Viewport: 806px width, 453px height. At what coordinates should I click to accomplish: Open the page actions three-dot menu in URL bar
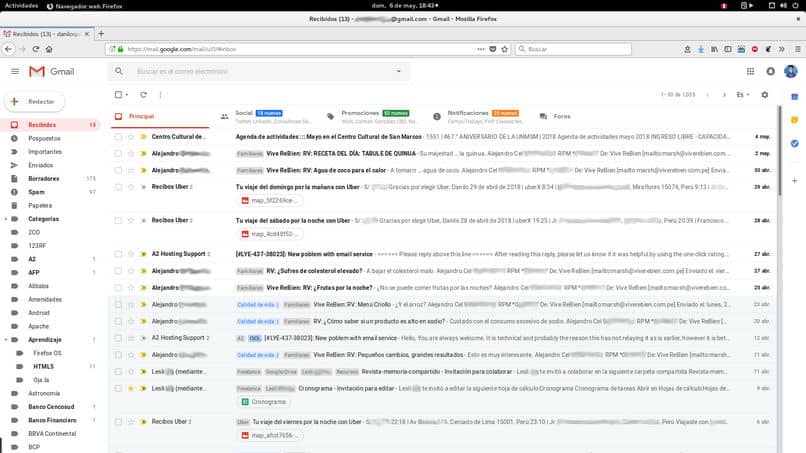pos(481,49)
